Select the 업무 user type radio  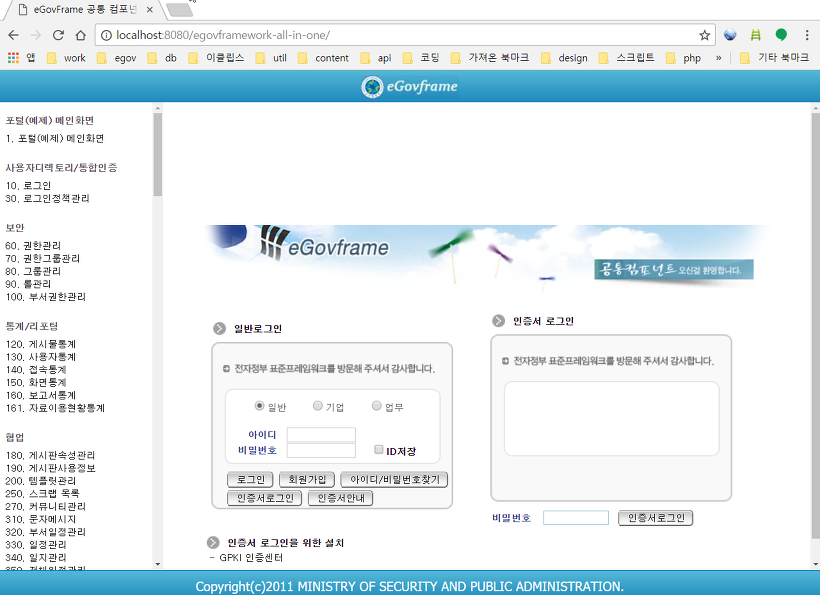tap(377, 406)
